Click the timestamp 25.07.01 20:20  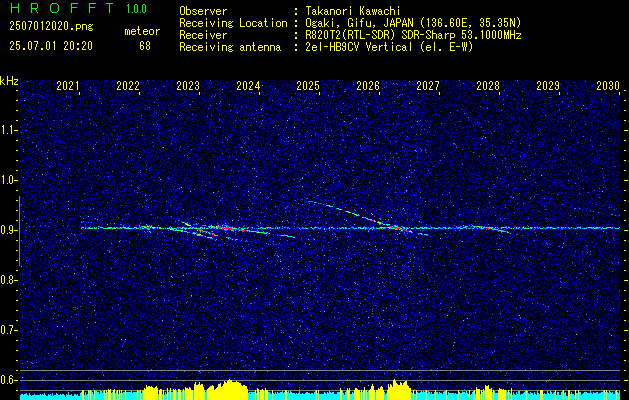pos(51,46)
